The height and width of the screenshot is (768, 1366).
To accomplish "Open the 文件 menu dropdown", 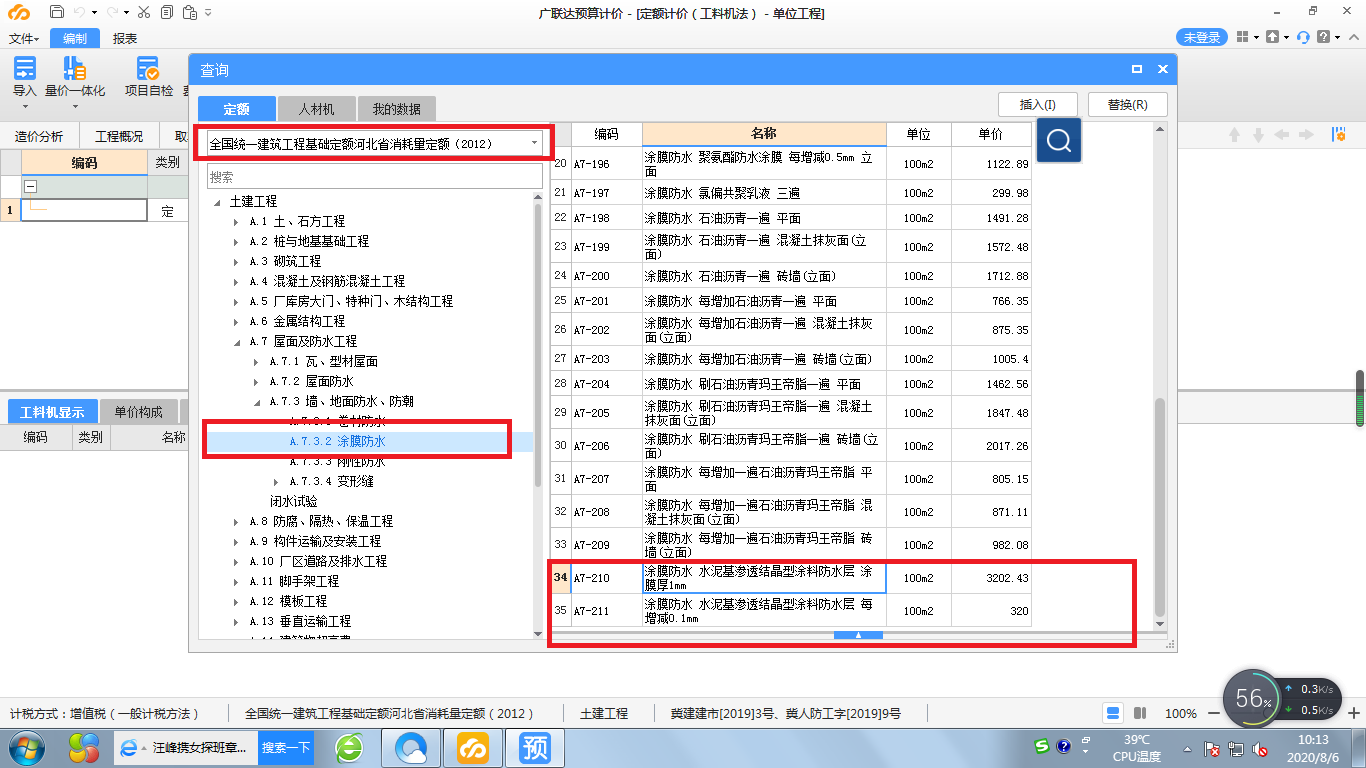I will click(24, 39).
